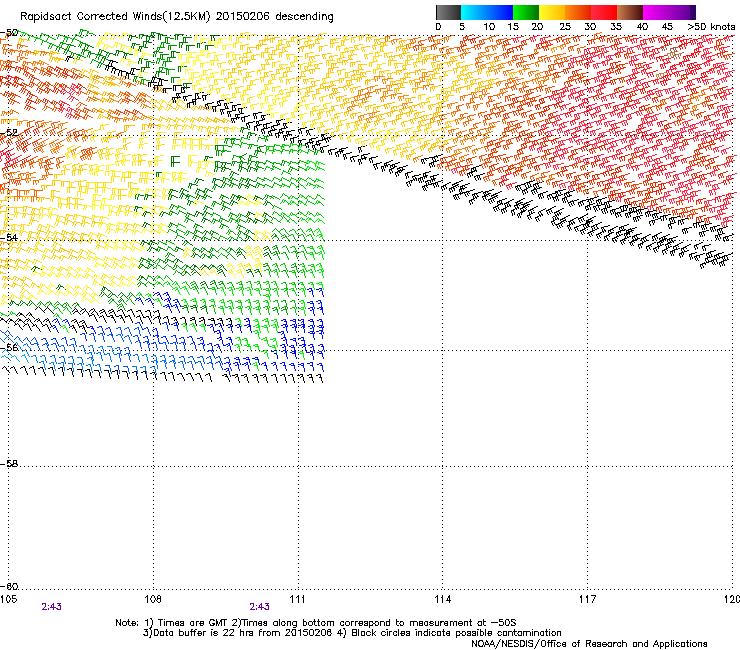740x650 pixels.
Task: Click the green 15-20 knots color band
Action: click(x=526, y=12)
